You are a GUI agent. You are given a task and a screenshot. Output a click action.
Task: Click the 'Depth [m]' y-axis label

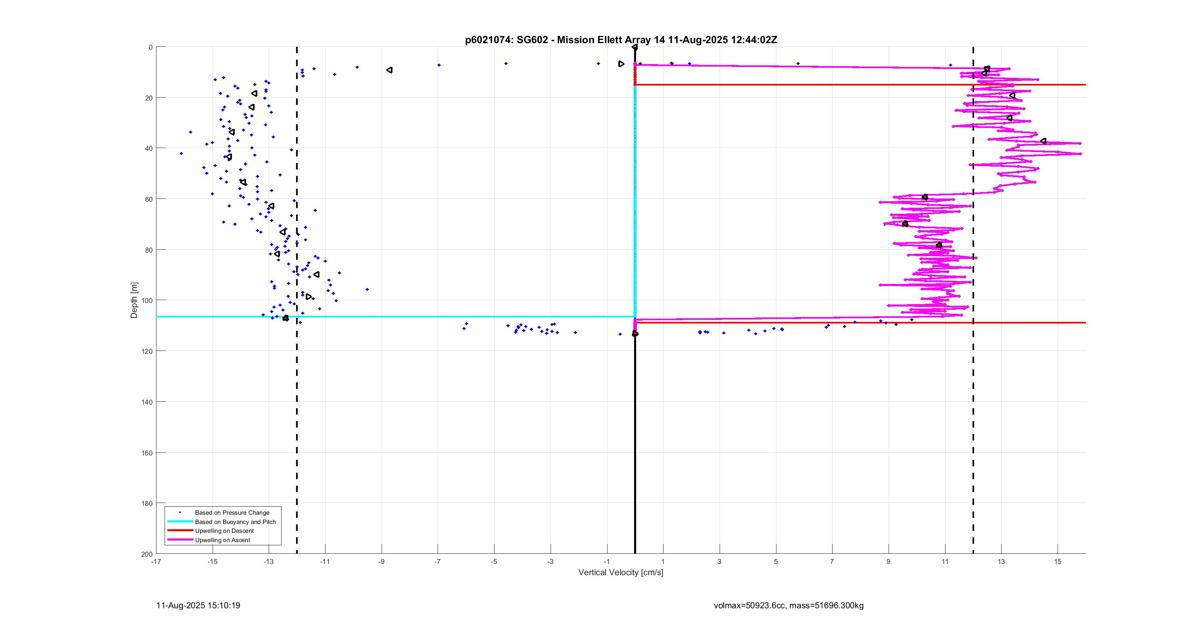click(134, 300)
